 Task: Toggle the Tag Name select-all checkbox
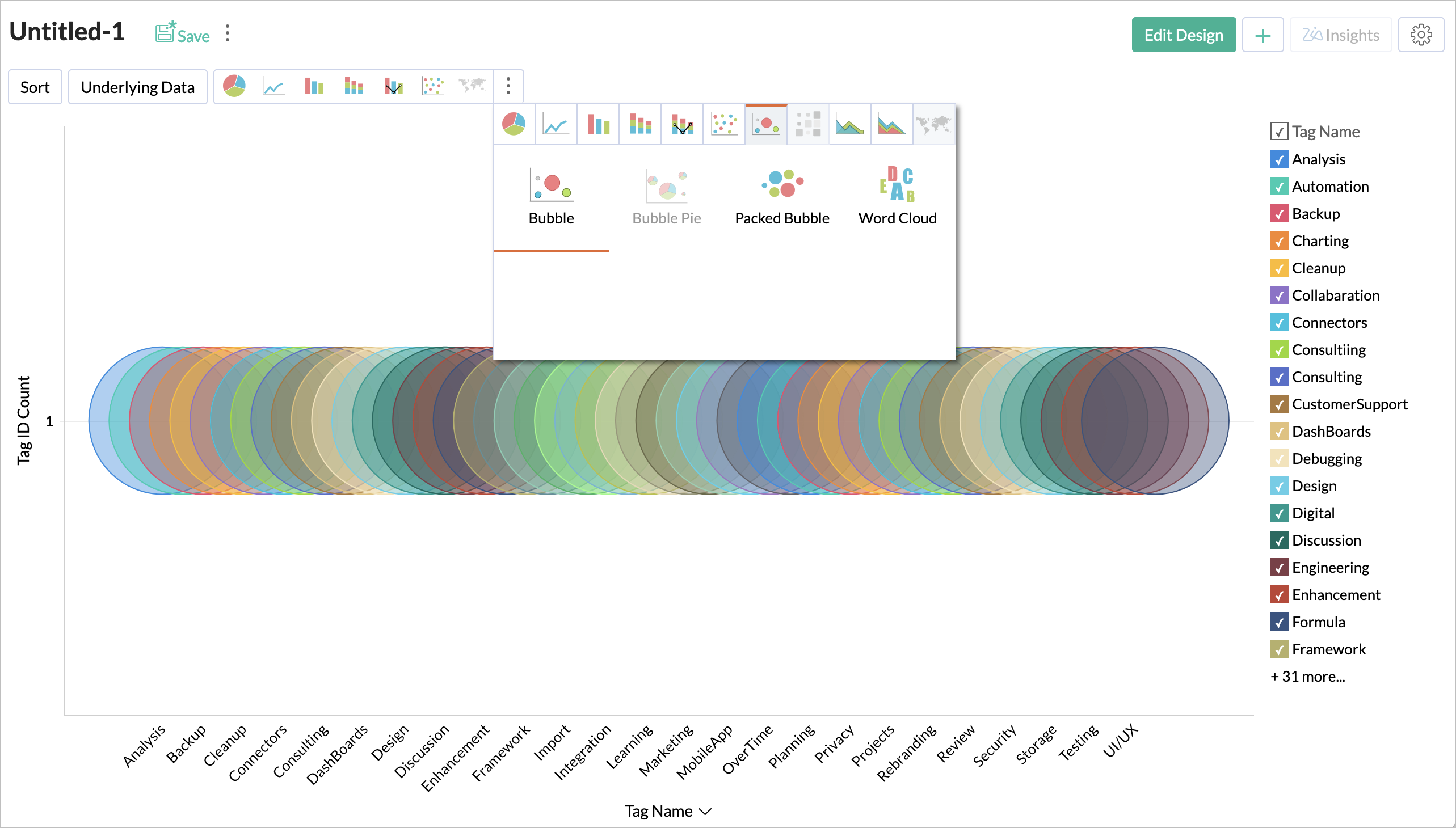[1278, 132]
